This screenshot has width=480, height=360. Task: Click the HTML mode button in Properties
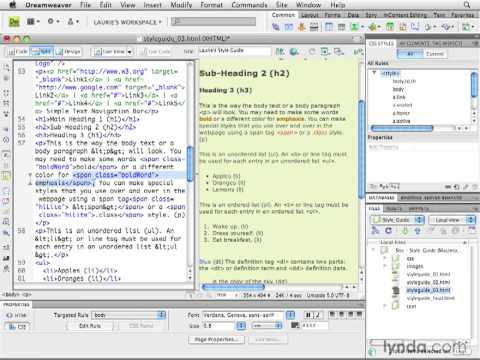16,315
